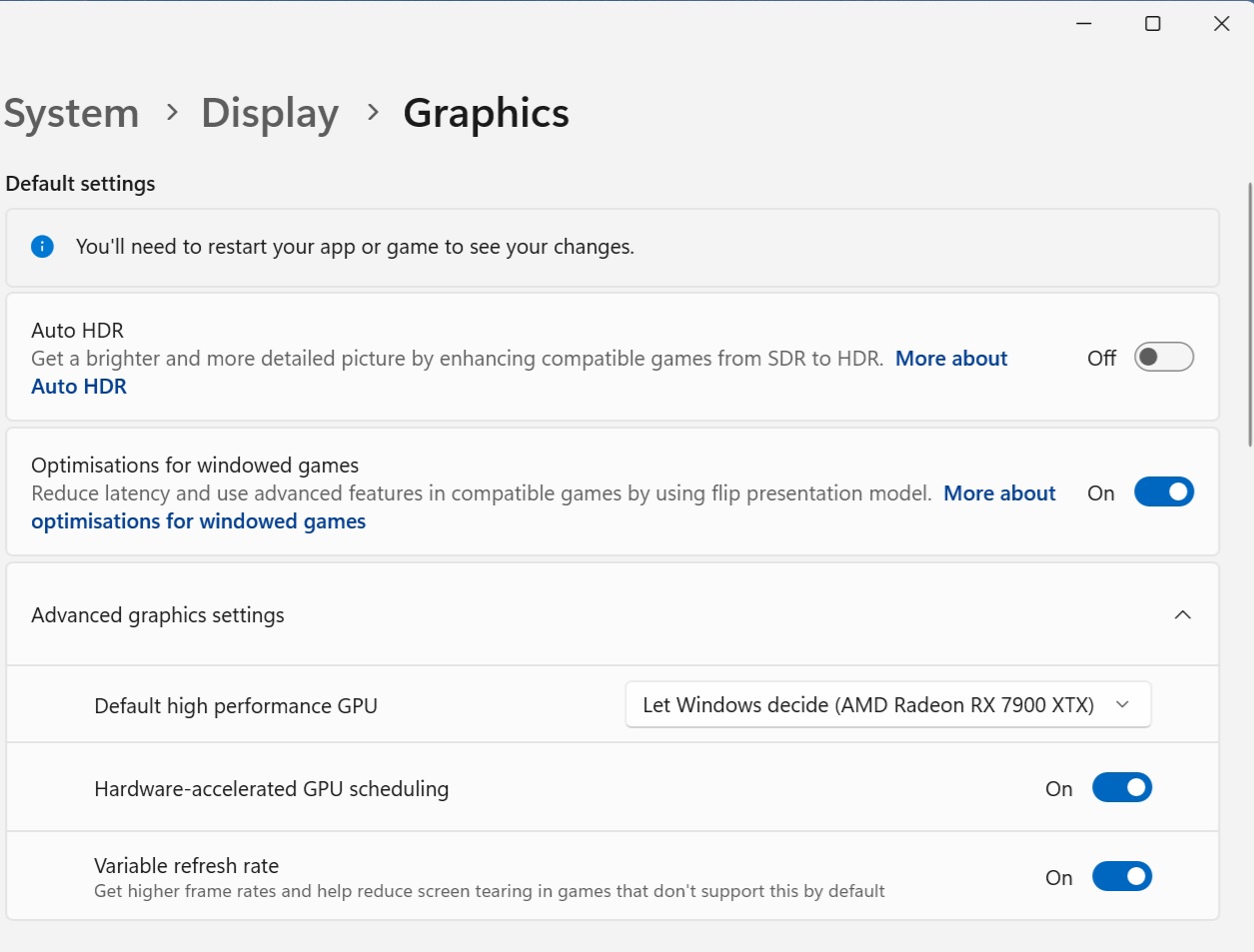Viewport: 1254px width, 952px height.
Task: Navigate to Display in breadcrumb
Action: click(x=270, y=113)
